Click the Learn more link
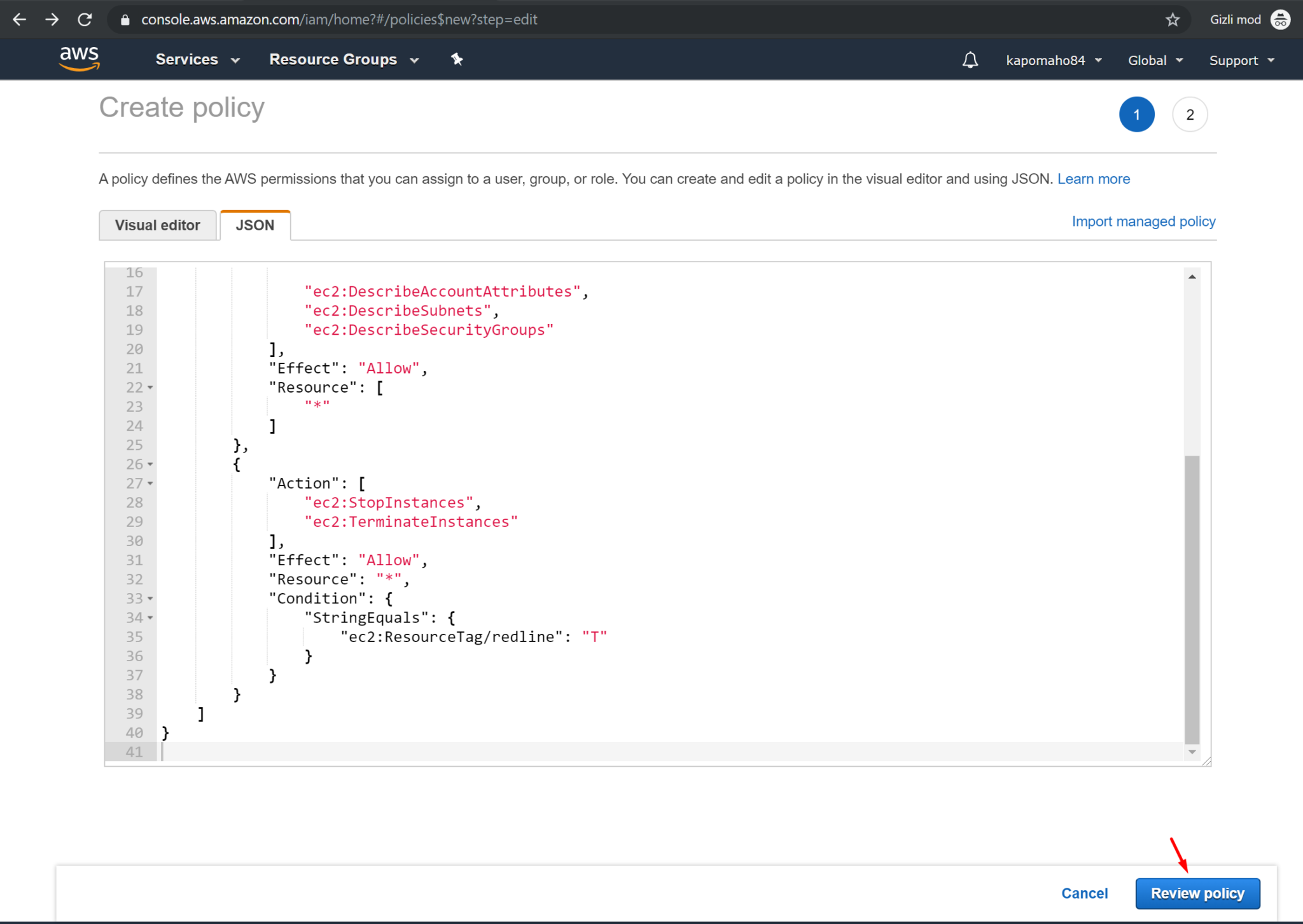The width and height of the screenshot is (1303, 924). point(1094,179)
